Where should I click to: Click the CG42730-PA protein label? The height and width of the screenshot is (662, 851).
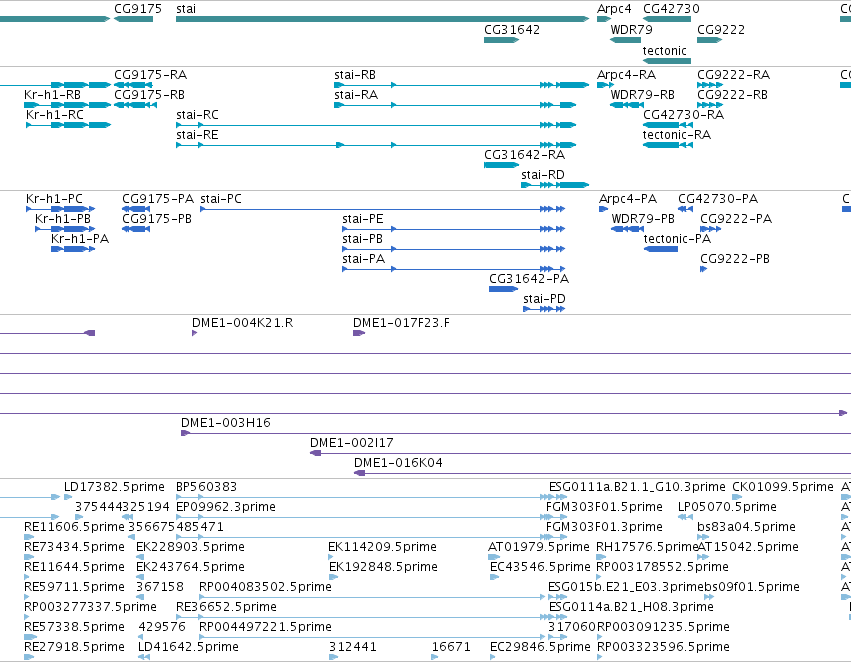tap(717, 199)
